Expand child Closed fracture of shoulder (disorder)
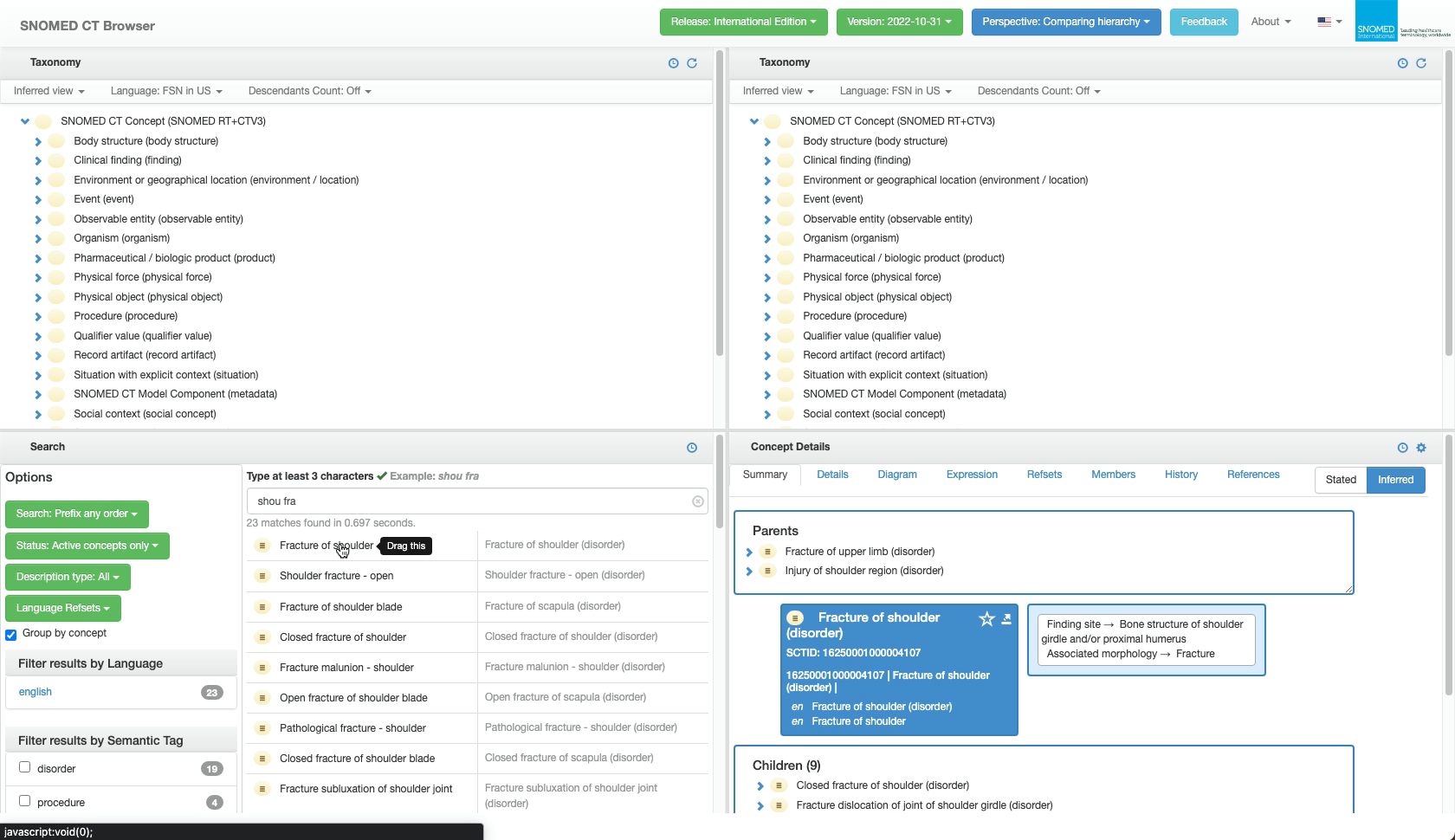The height and width of the screenshot is (840, 1455). 760,785
